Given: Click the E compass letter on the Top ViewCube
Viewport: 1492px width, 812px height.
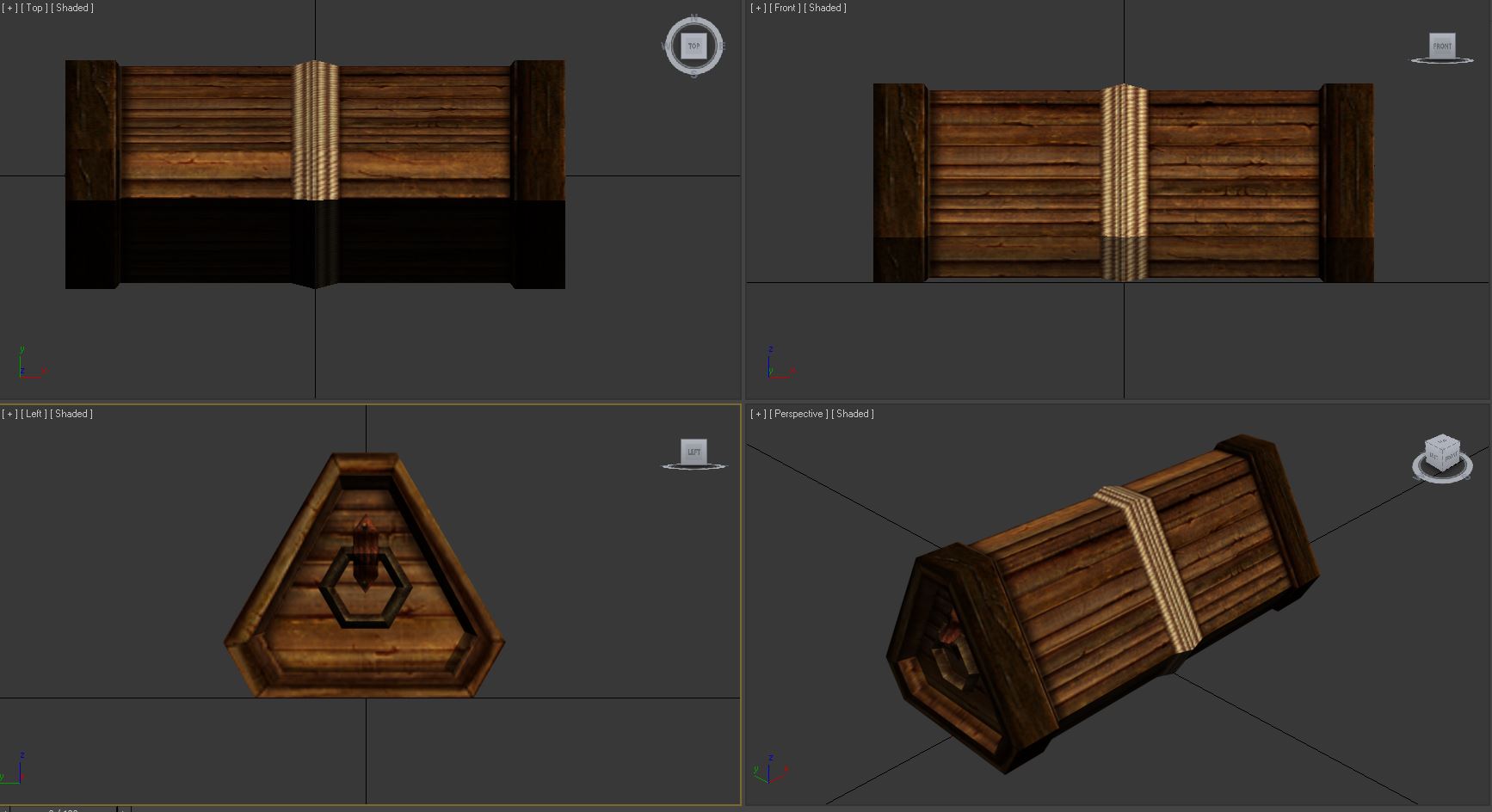Looking at the screenshot, I should [x=722, y=46].
